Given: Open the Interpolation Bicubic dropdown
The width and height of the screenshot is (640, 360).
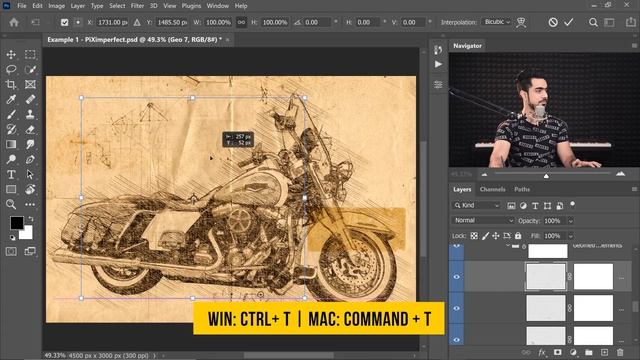Looking at the screenshot, I should point(496,22).
